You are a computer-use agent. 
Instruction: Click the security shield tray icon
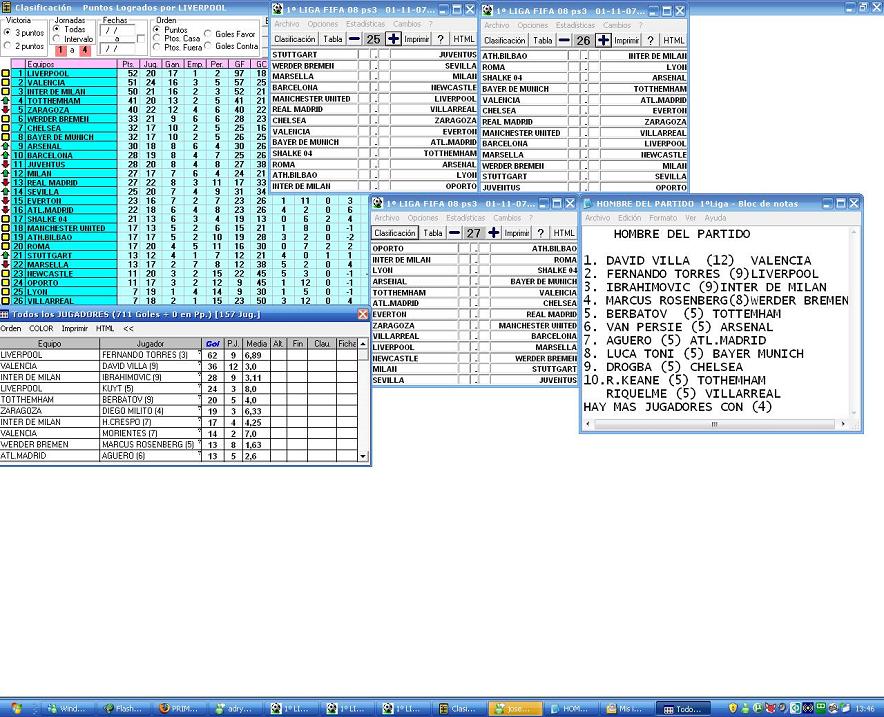pyautogui.click(x=732, y=708)
